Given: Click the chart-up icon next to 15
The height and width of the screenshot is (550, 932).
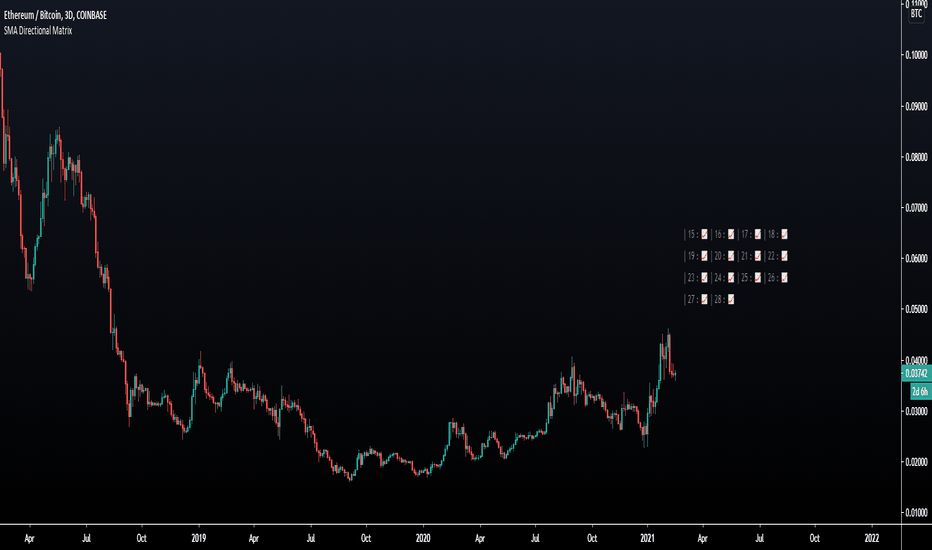Looking at the screenshot, I should 704,234.
